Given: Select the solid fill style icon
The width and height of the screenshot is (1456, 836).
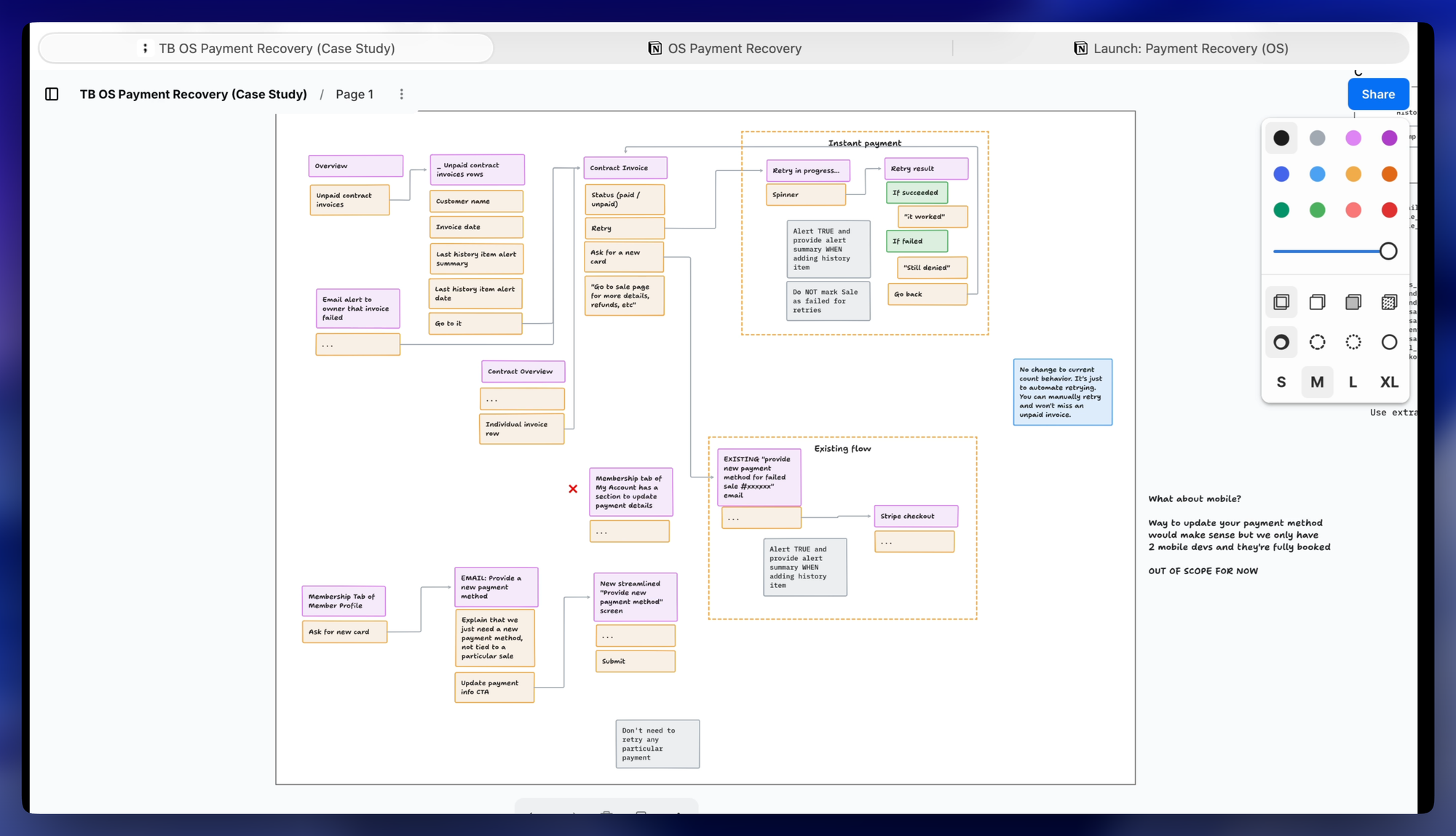Looking at the screenshot, I should (1353, 302).
